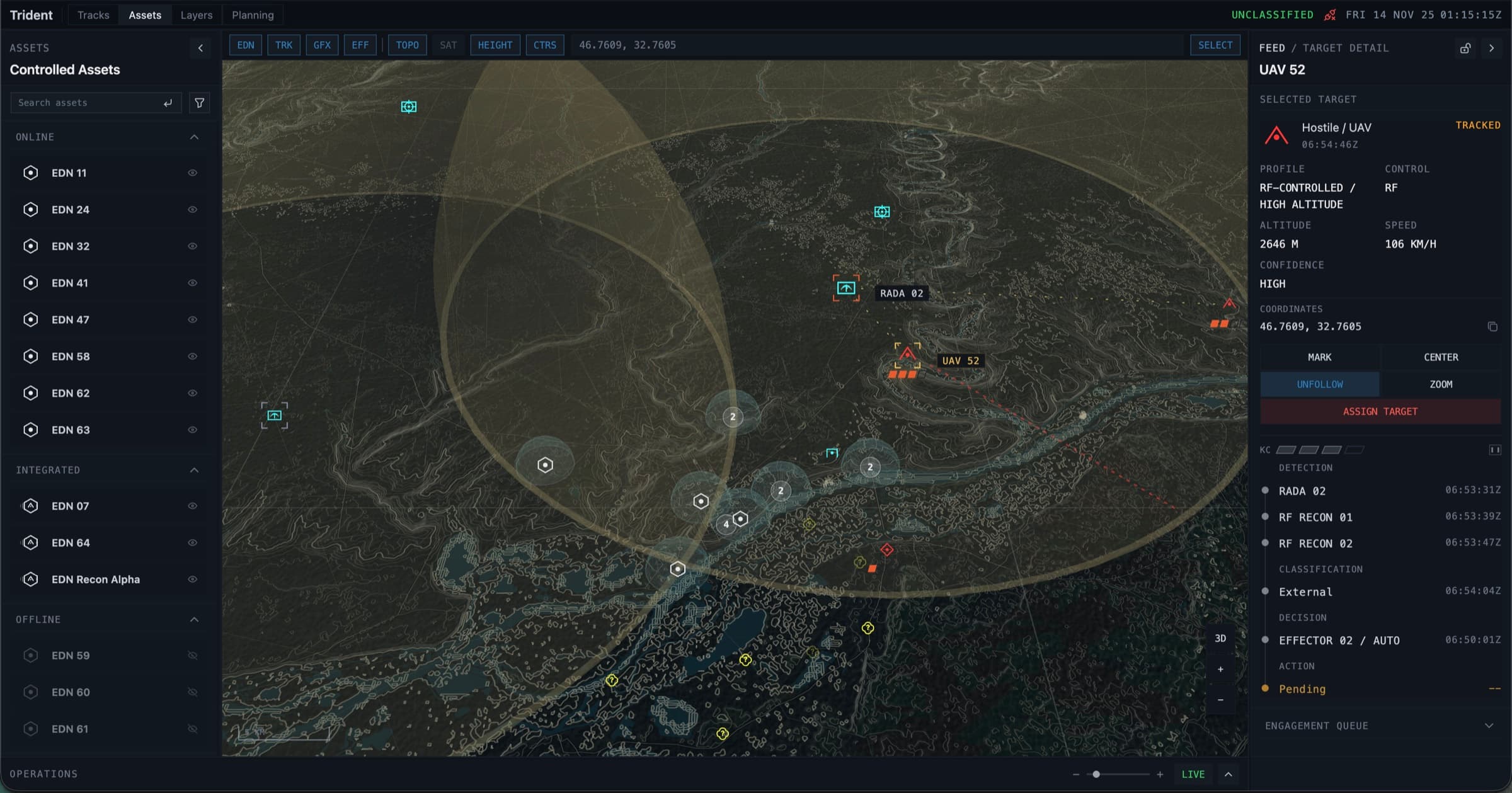Toggle visibility of EDN 63
This screenshot has width=1512, height=793.
pyautogui.click(x=193, y=430)
